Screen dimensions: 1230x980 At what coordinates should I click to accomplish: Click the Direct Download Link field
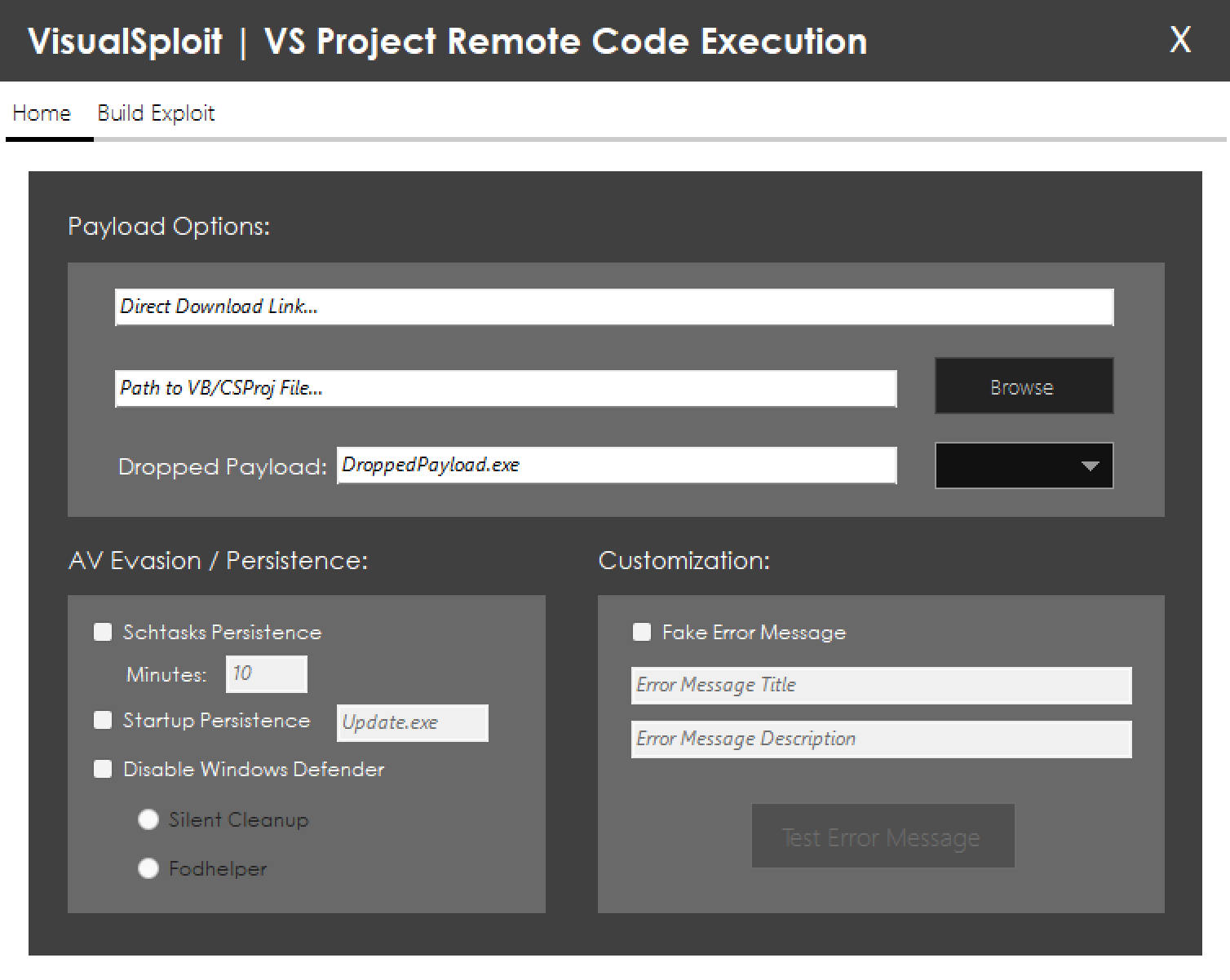(x=614, y=307)
